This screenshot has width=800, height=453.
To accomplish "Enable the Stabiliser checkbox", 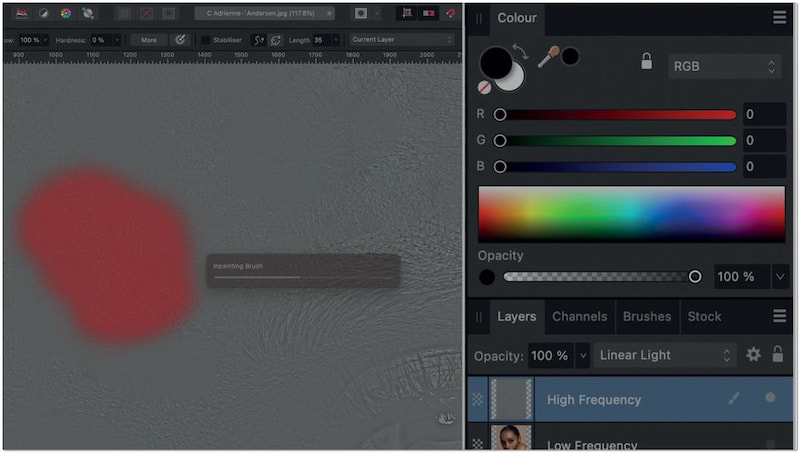I will pos(206,40).
